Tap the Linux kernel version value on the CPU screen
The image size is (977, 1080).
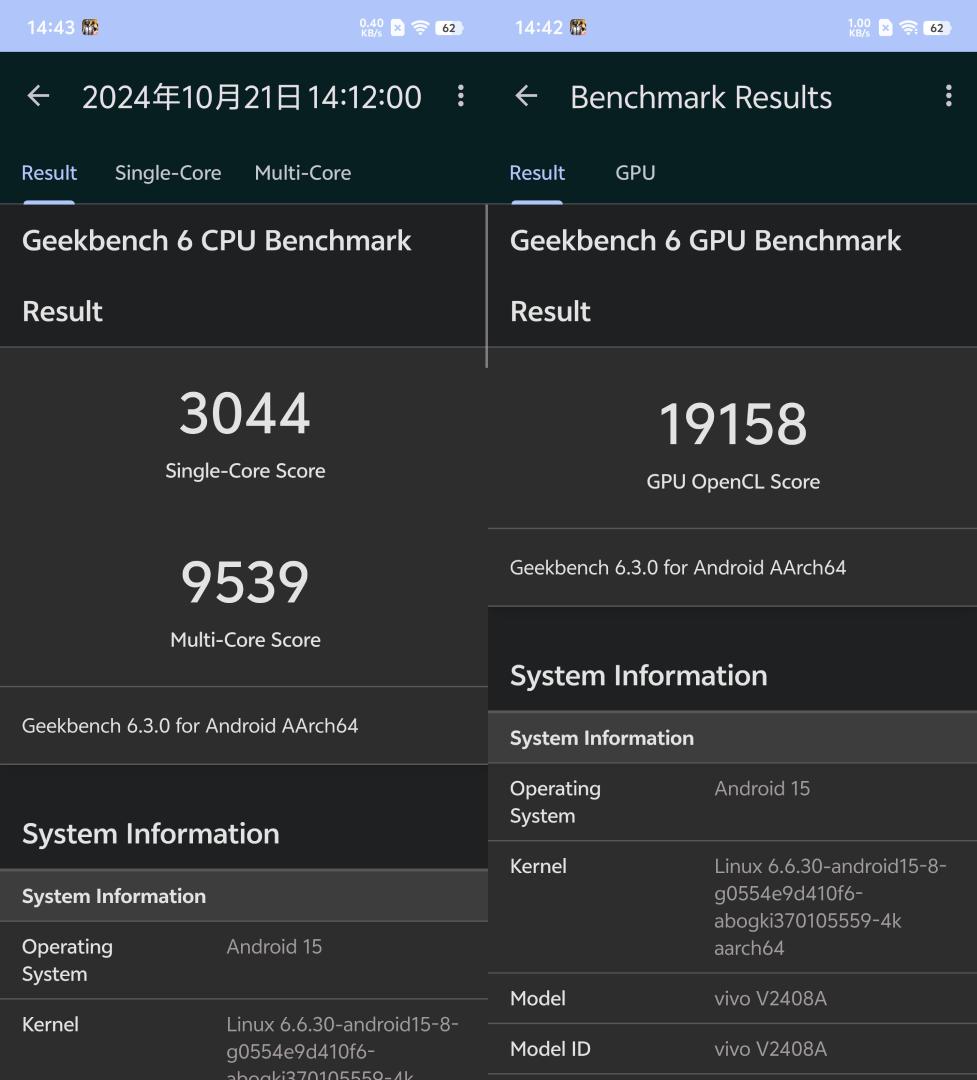[342, 1046]
